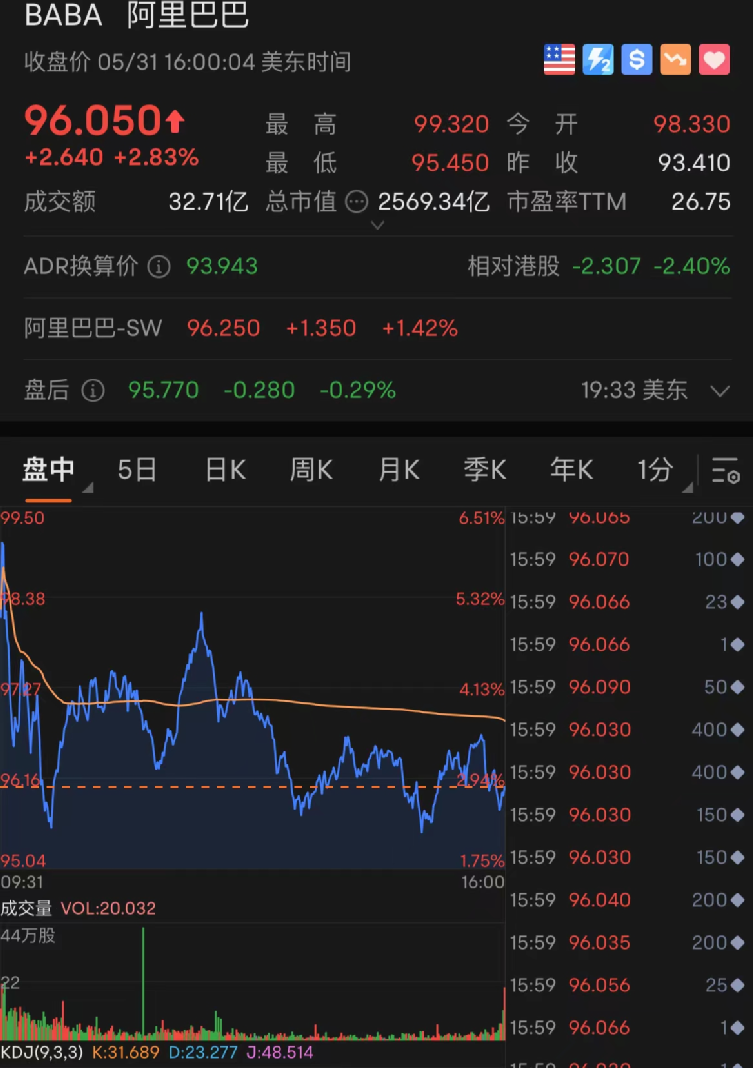Tap the 成交额 value 32.71亿
The width and height of the screenshot is (753, 1068).
208,202
